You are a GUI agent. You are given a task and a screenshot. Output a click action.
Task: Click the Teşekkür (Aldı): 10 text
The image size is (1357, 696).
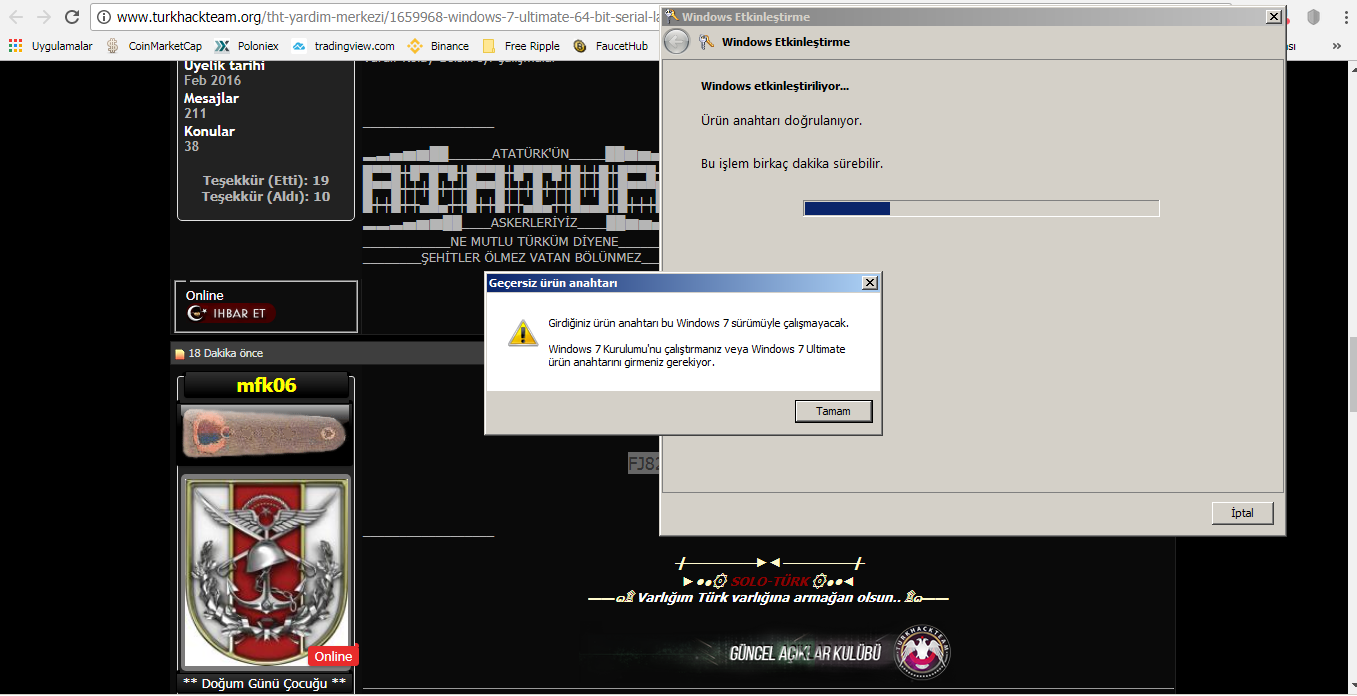pos(266,197)
